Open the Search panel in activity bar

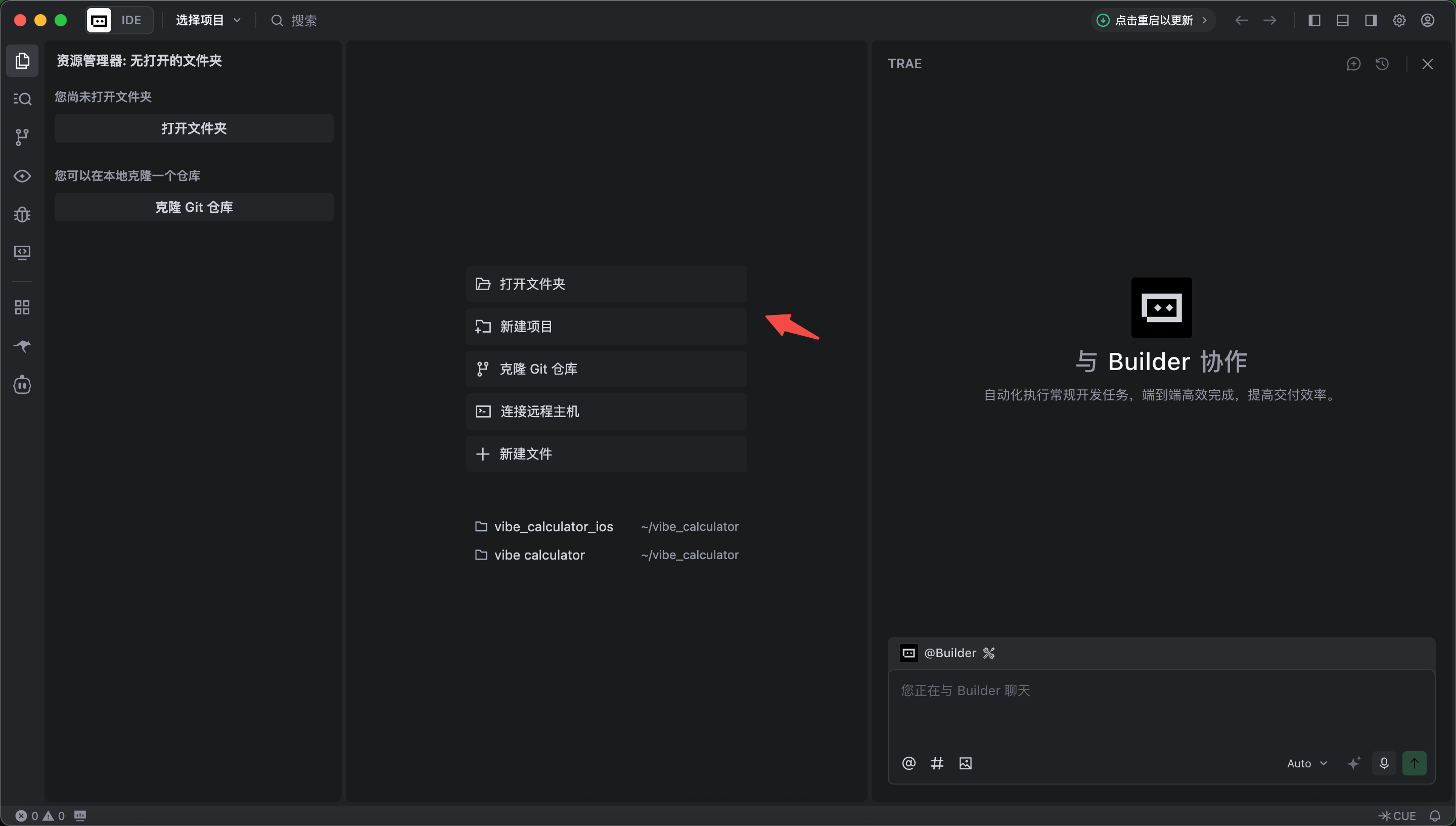[22, 99]
